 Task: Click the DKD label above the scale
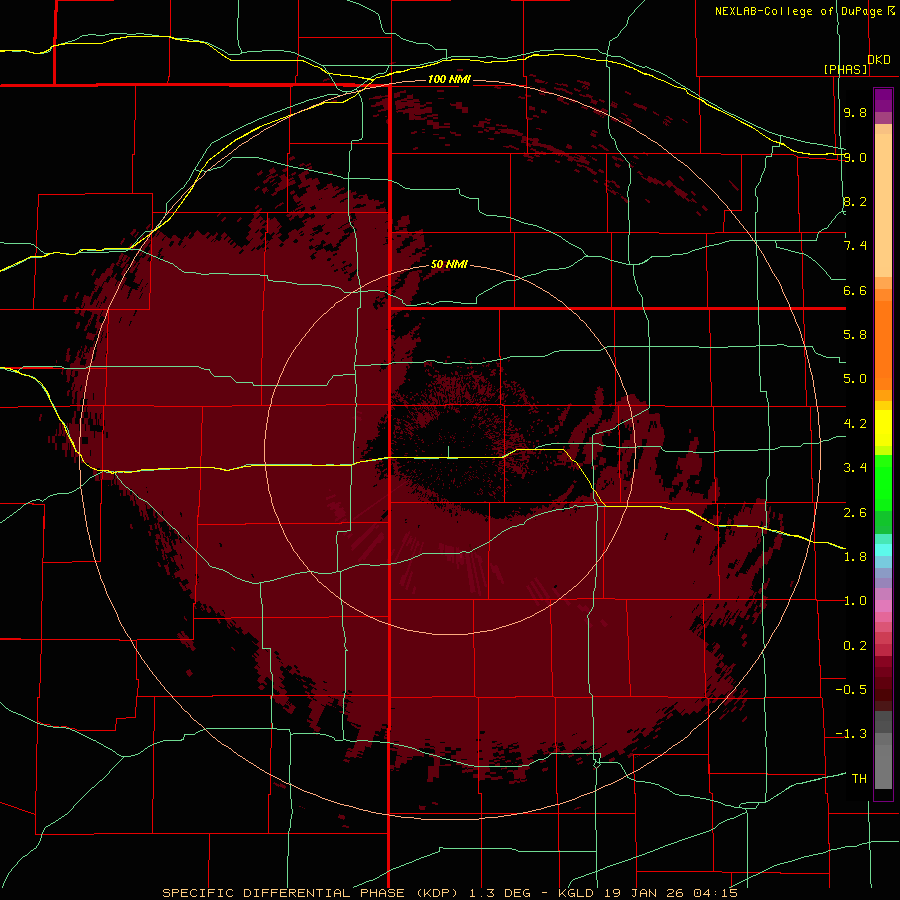pyautogui.click(x=879, y=59)
